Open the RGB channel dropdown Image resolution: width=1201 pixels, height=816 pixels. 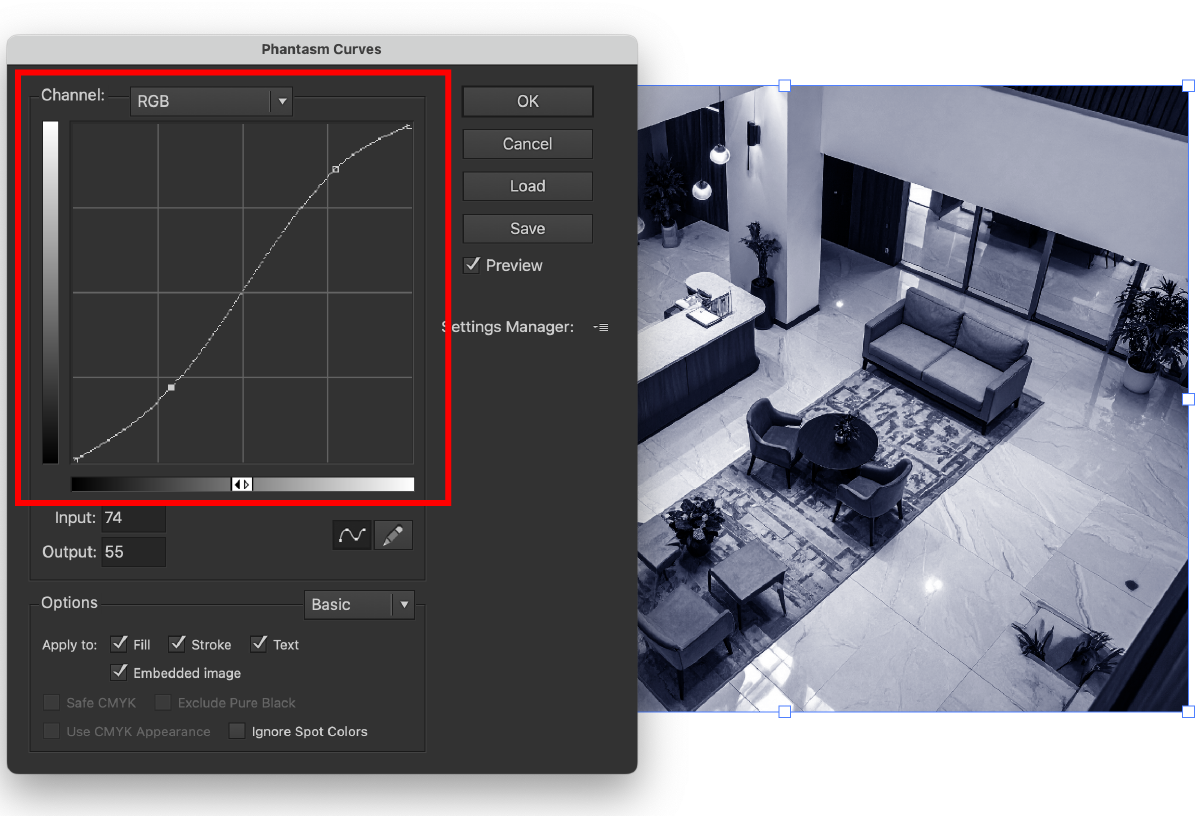coord(211,101)
